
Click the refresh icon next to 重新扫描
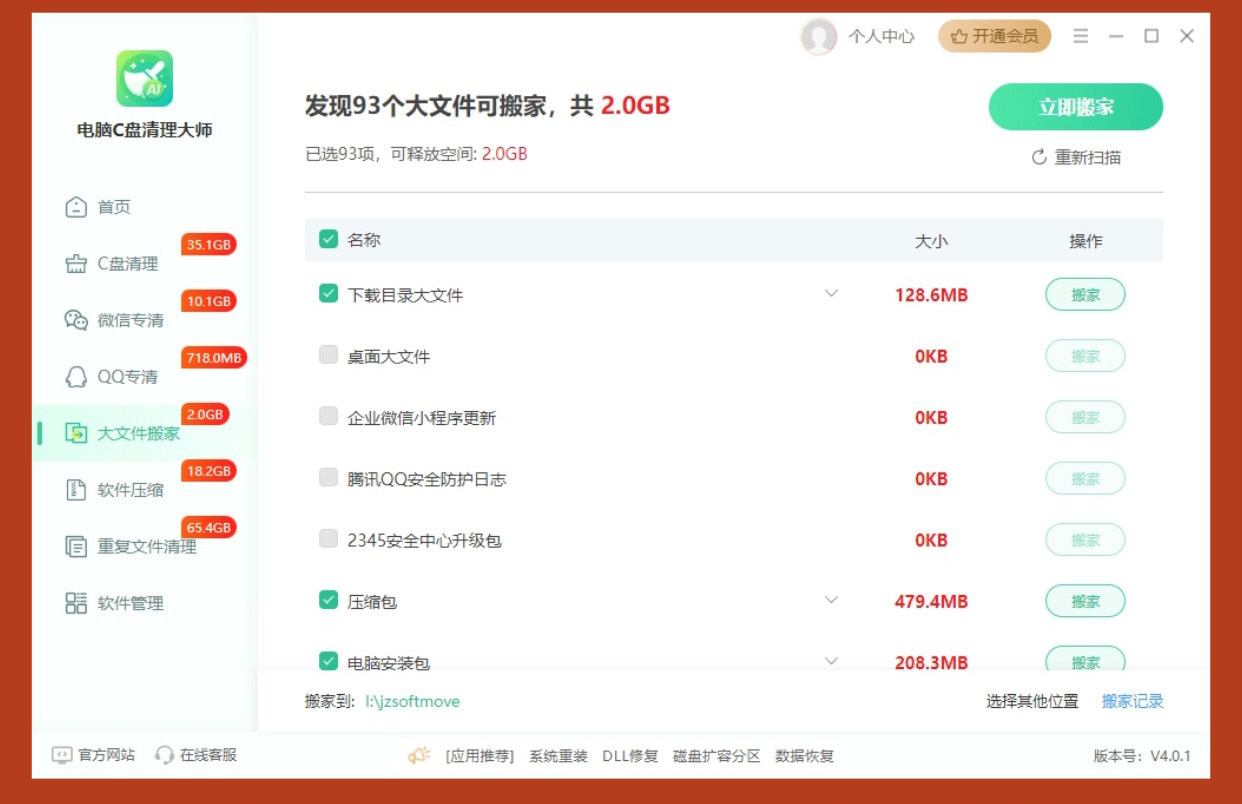(x=1039, y=157)
